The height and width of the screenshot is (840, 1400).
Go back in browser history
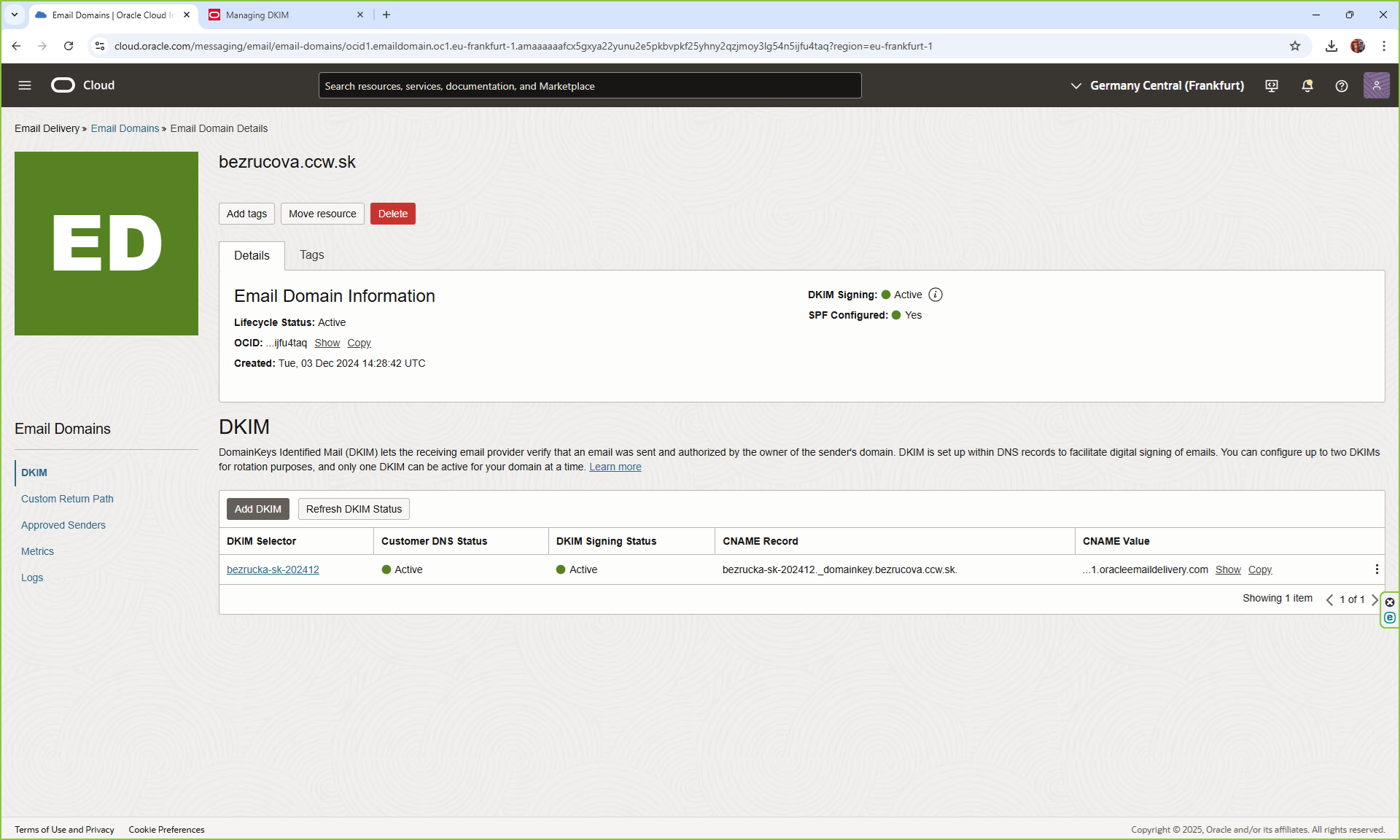(16, 46)
